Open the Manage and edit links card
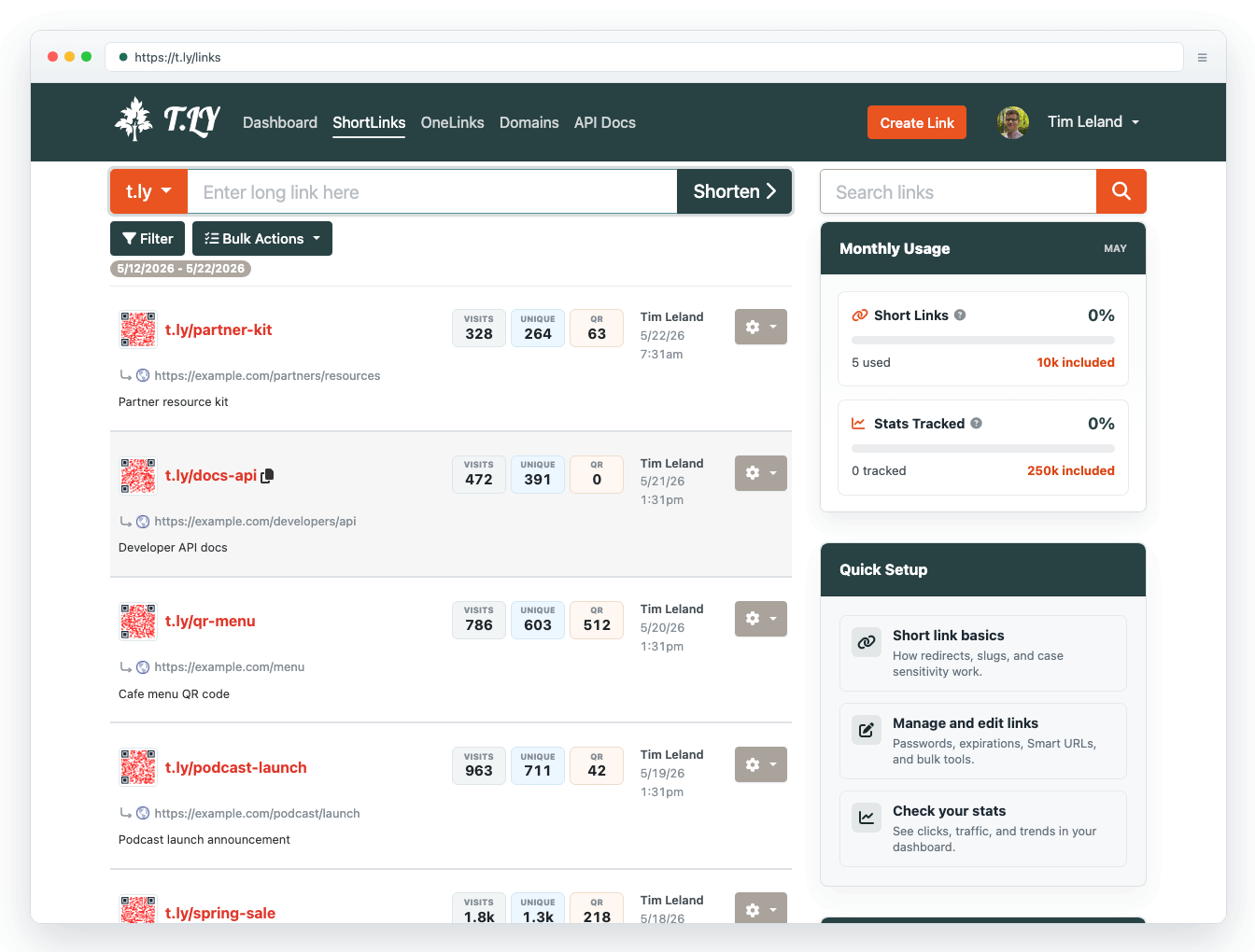The width and height of the screenshot is (1255, 952). click(983, 741)
